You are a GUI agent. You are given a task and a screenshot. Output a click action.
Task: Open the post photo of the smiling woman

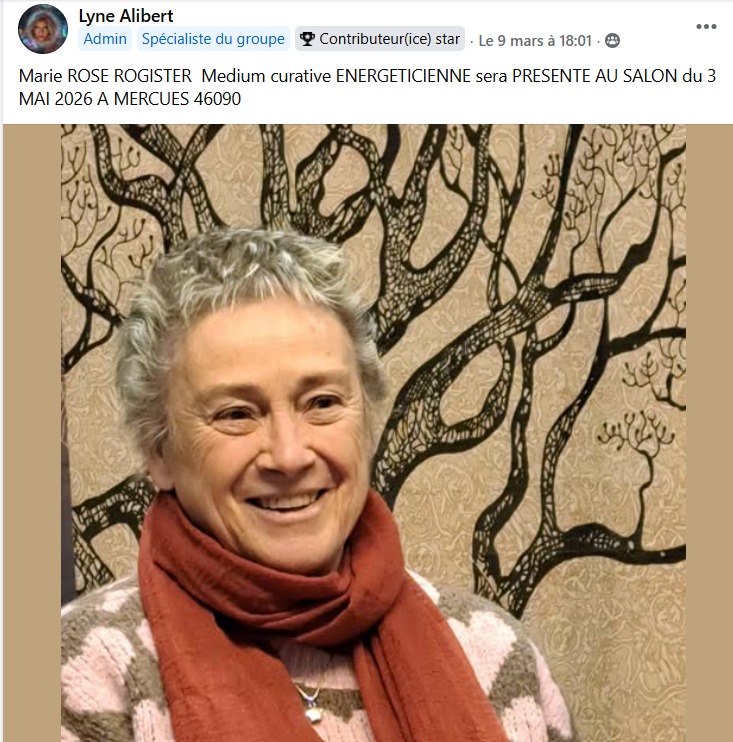tap(373, 433)
